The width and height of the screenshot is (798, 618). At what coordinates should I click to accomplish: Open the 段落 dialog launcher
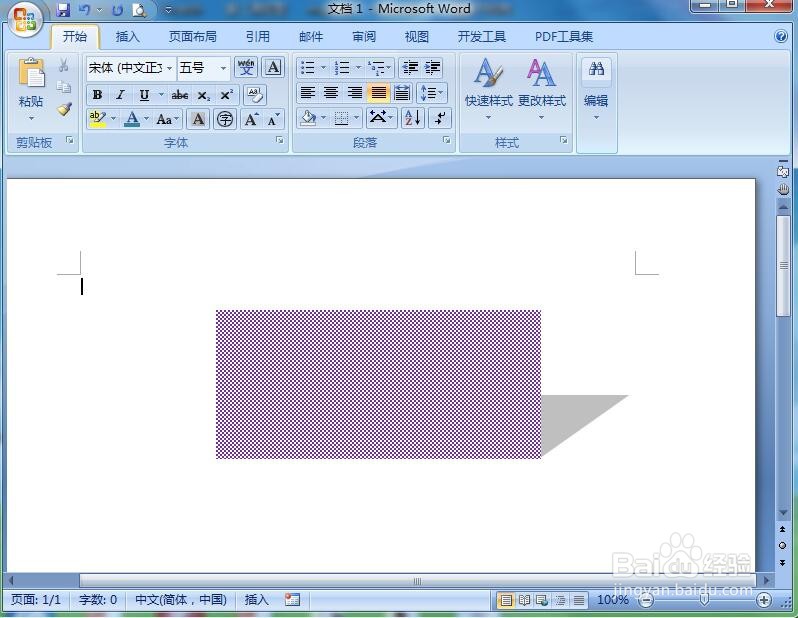(446, 140)
